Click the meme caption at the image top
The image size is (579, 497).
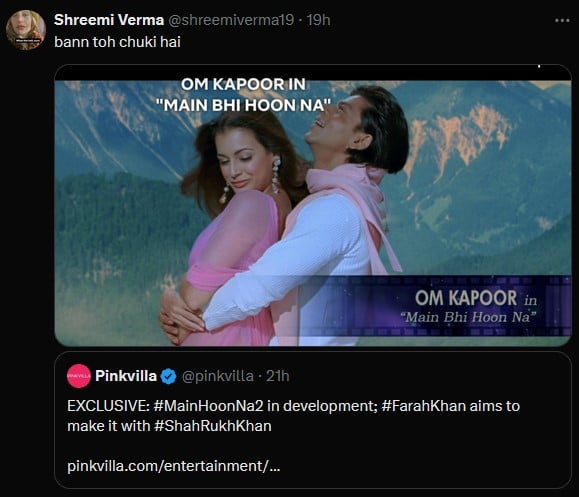tap(244, 95)
